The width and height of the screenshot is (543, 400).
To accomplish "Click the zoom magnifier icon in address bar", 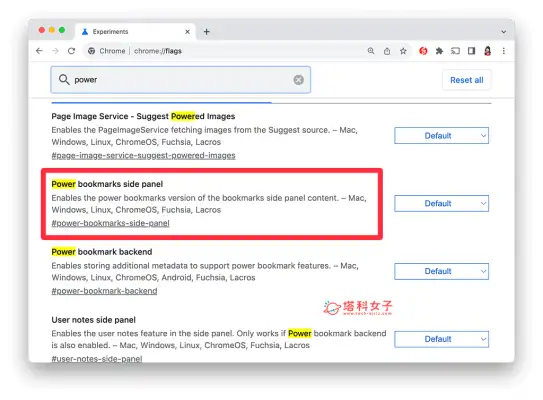I will (371, 51).
